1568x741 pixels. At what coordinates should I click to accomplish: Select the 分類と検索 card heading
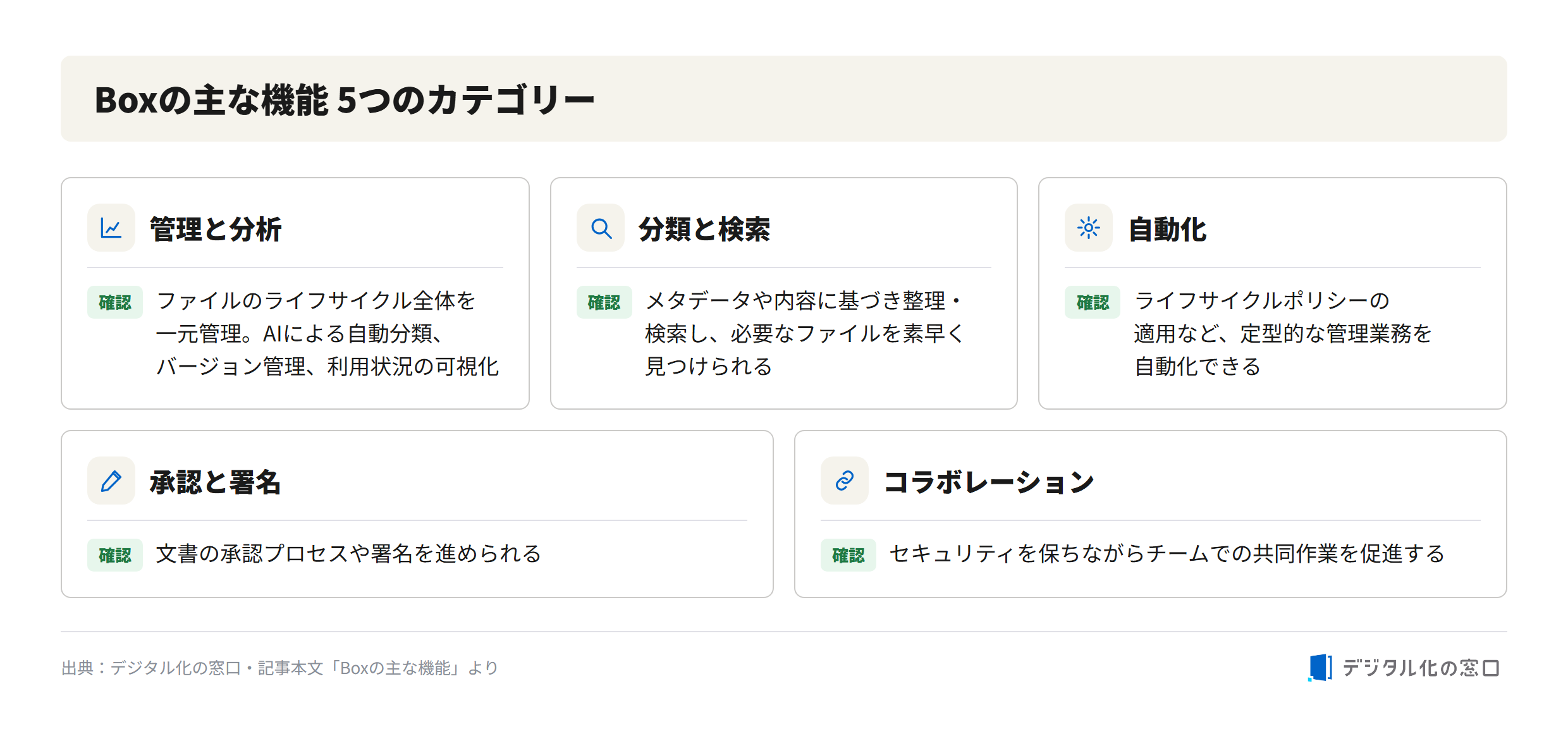705,229
